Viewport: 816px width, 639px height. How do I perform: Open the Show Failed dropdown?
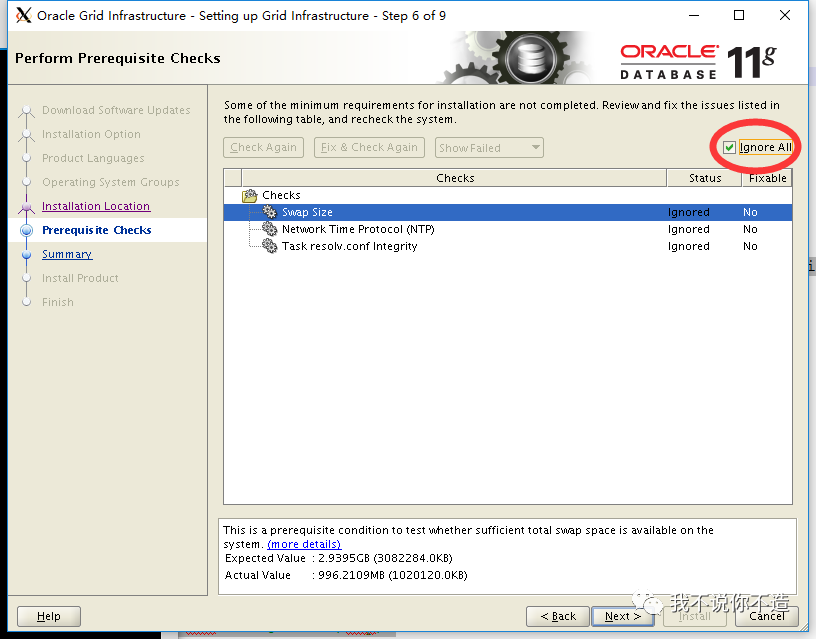[x=489, y=148]
